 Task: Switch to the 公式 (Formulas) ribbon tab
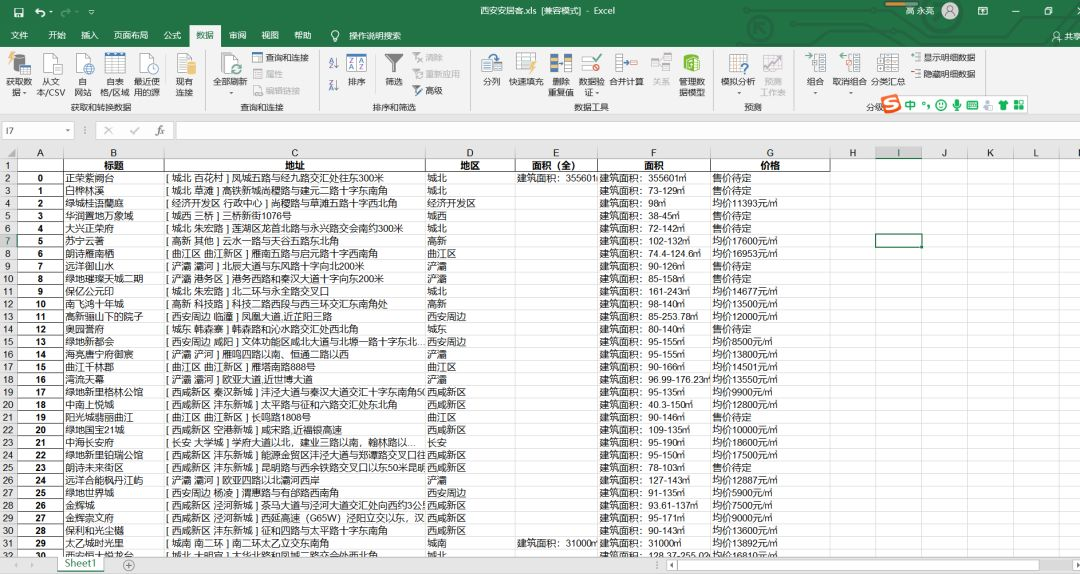(172, 35)
